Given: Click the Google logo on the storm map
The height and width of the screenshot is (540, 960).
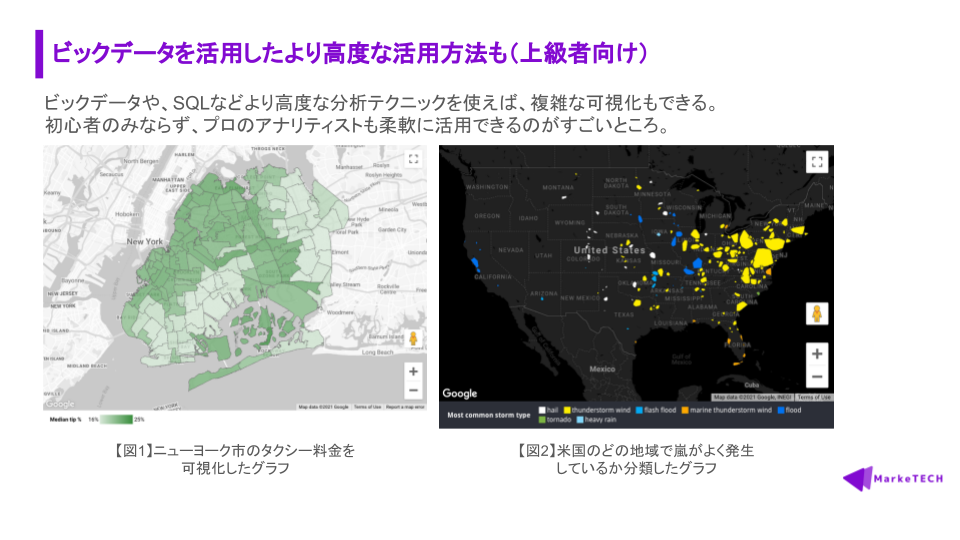Looking at the screenshot, I should pos(460,393).
